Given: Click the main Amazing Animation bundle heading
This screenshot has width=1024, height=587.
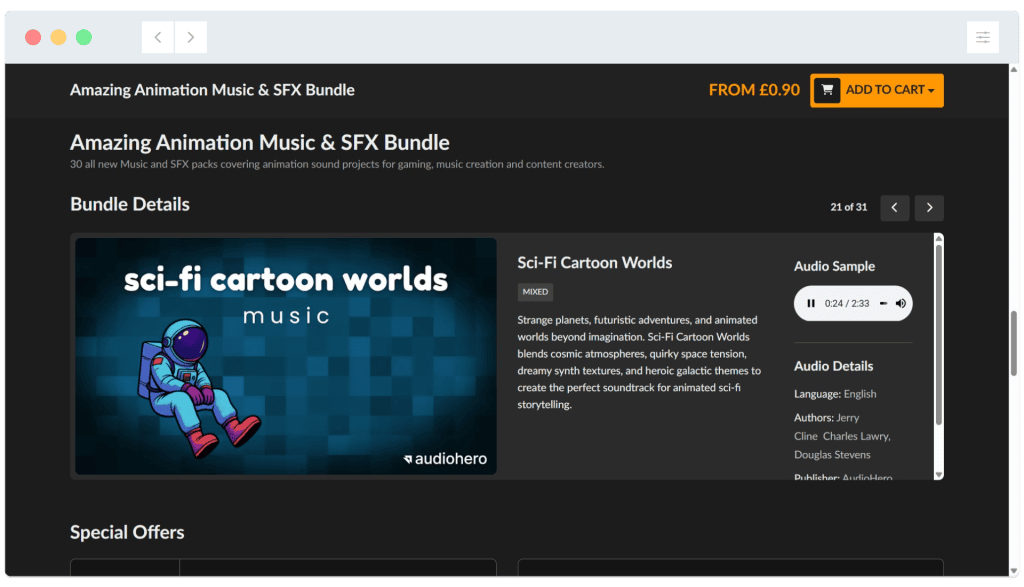Looking at the screenshot, I should 260,142.
